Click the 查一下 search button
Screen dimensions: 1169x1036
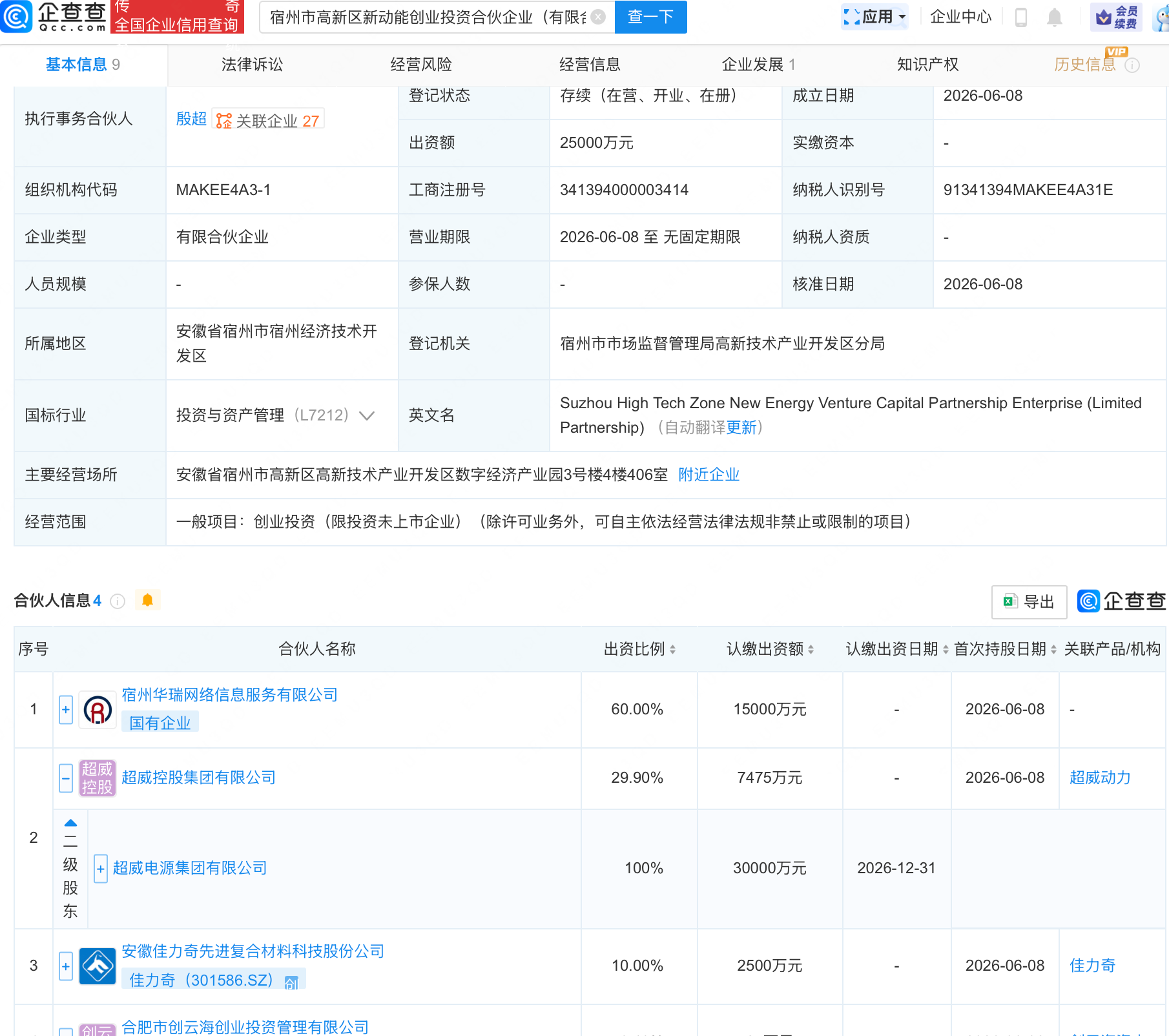pos(650,17)
